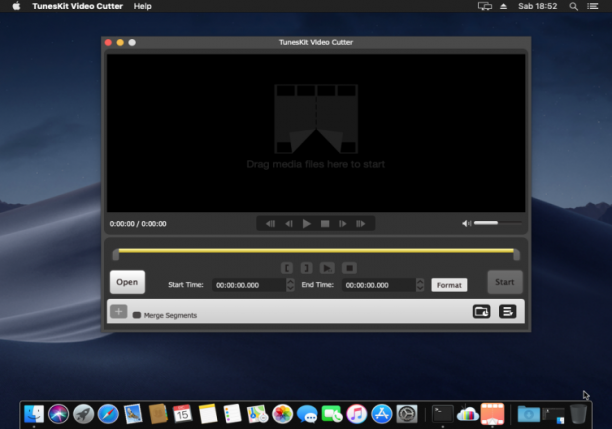Click the screen mirroring icon in menu bar
Image resolution: width=612 pixels, height=429 pixels.
pyautogui.click(x=485, y=6)
